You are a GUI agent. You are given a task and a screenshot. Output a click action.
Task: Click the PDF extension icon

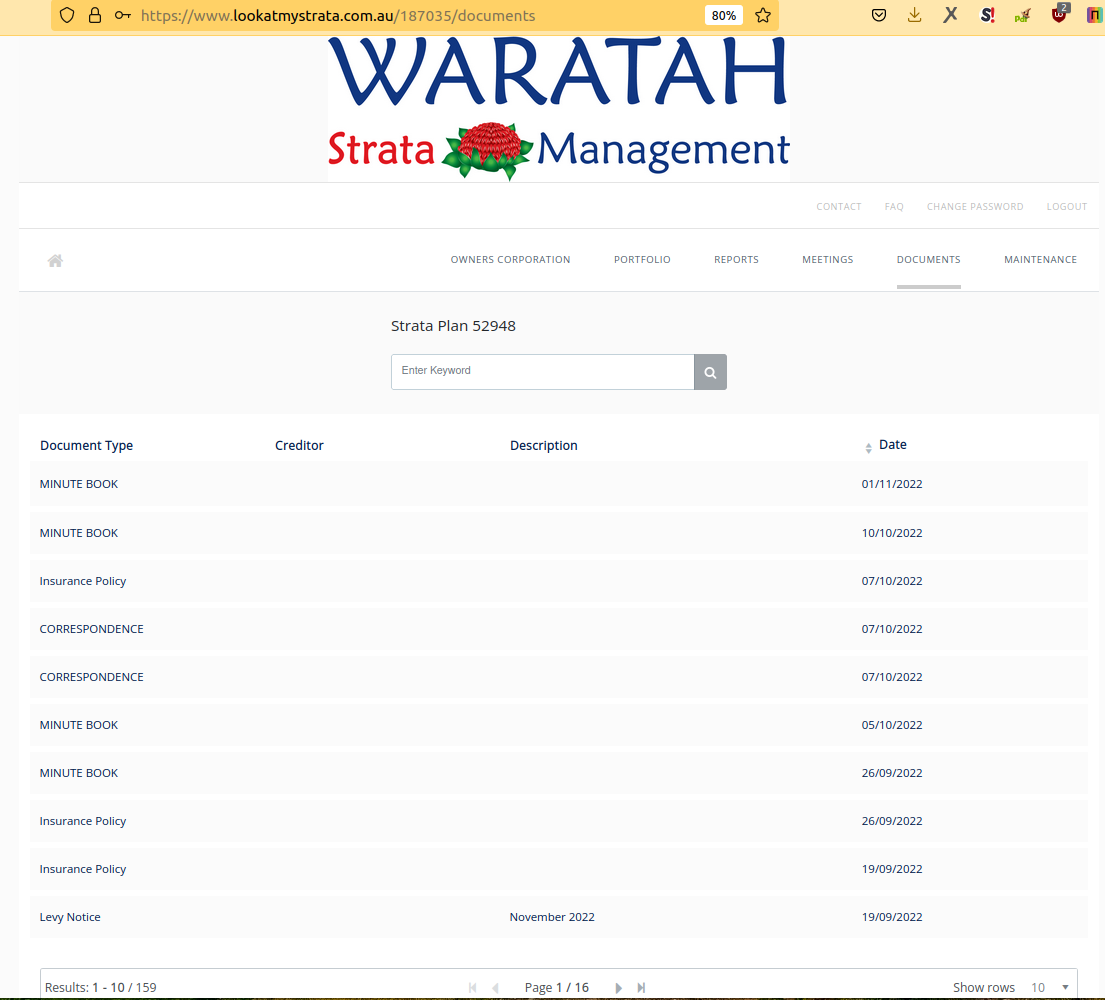pos(1023,15)
